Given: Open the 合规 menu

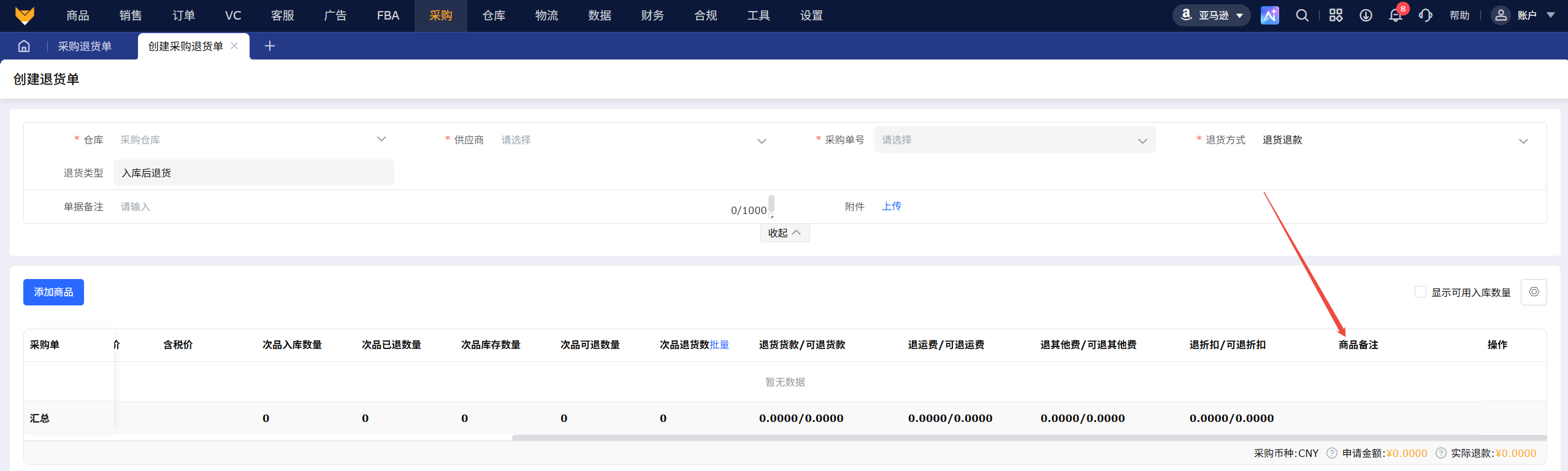Looking at the screenshot, I should tap(706, 15).
